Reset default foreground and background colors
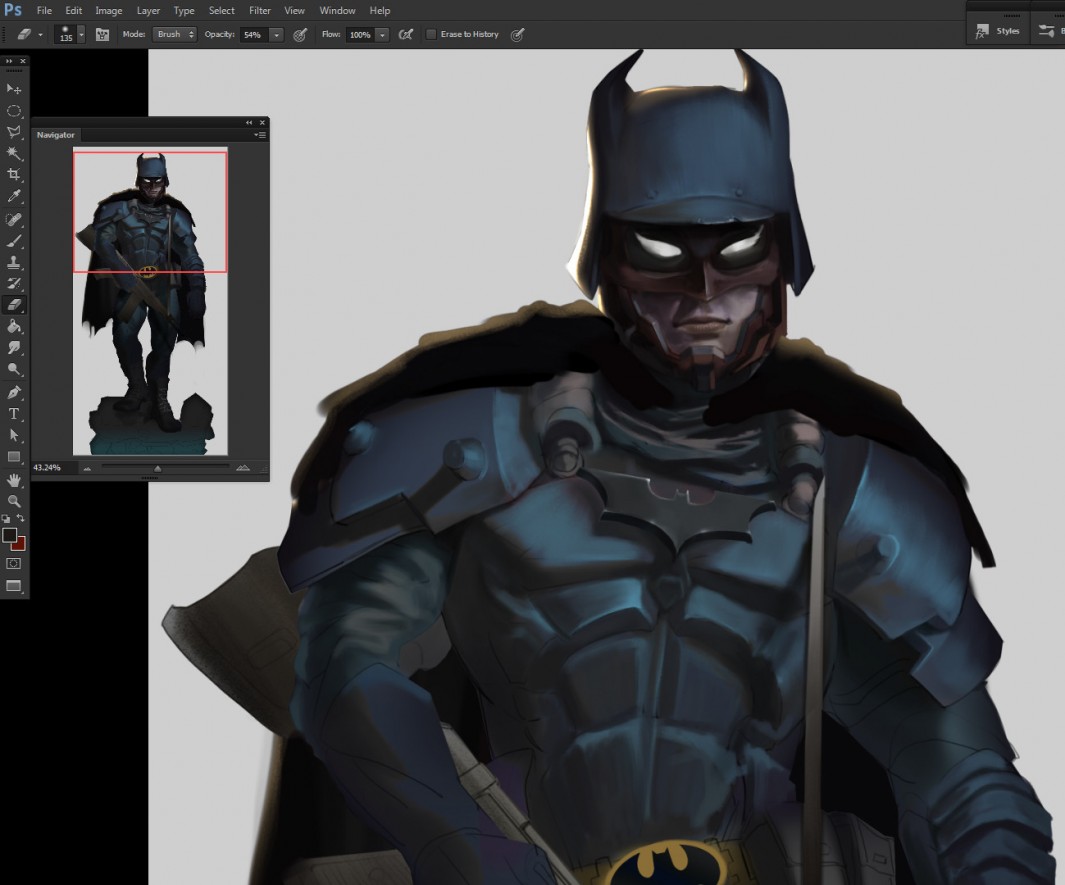 [x=6, y=519]
